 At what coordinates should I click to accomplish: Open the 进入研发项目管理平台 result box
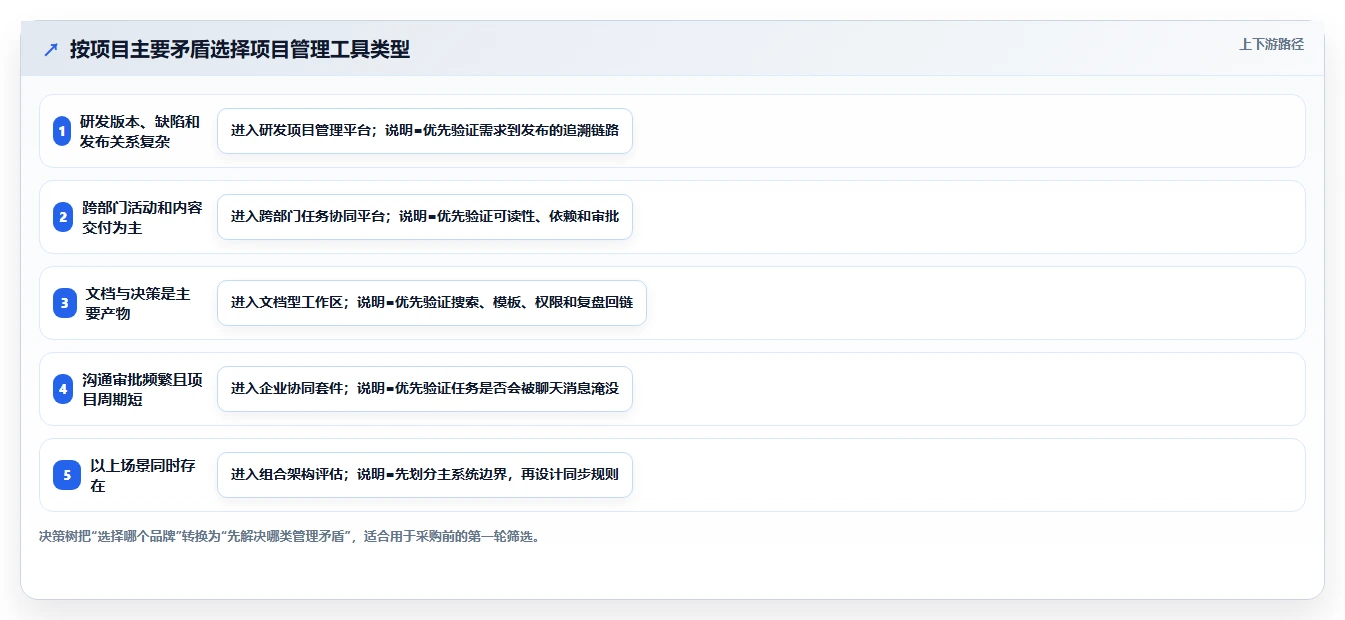pos(425,131)
